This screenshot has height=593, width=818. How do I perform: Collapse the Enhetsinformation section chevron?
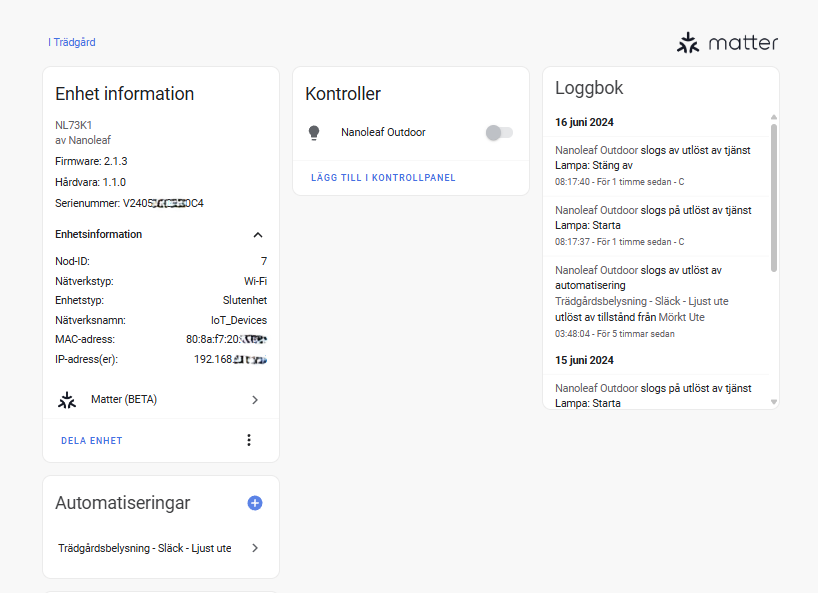(x=258, y=235)
